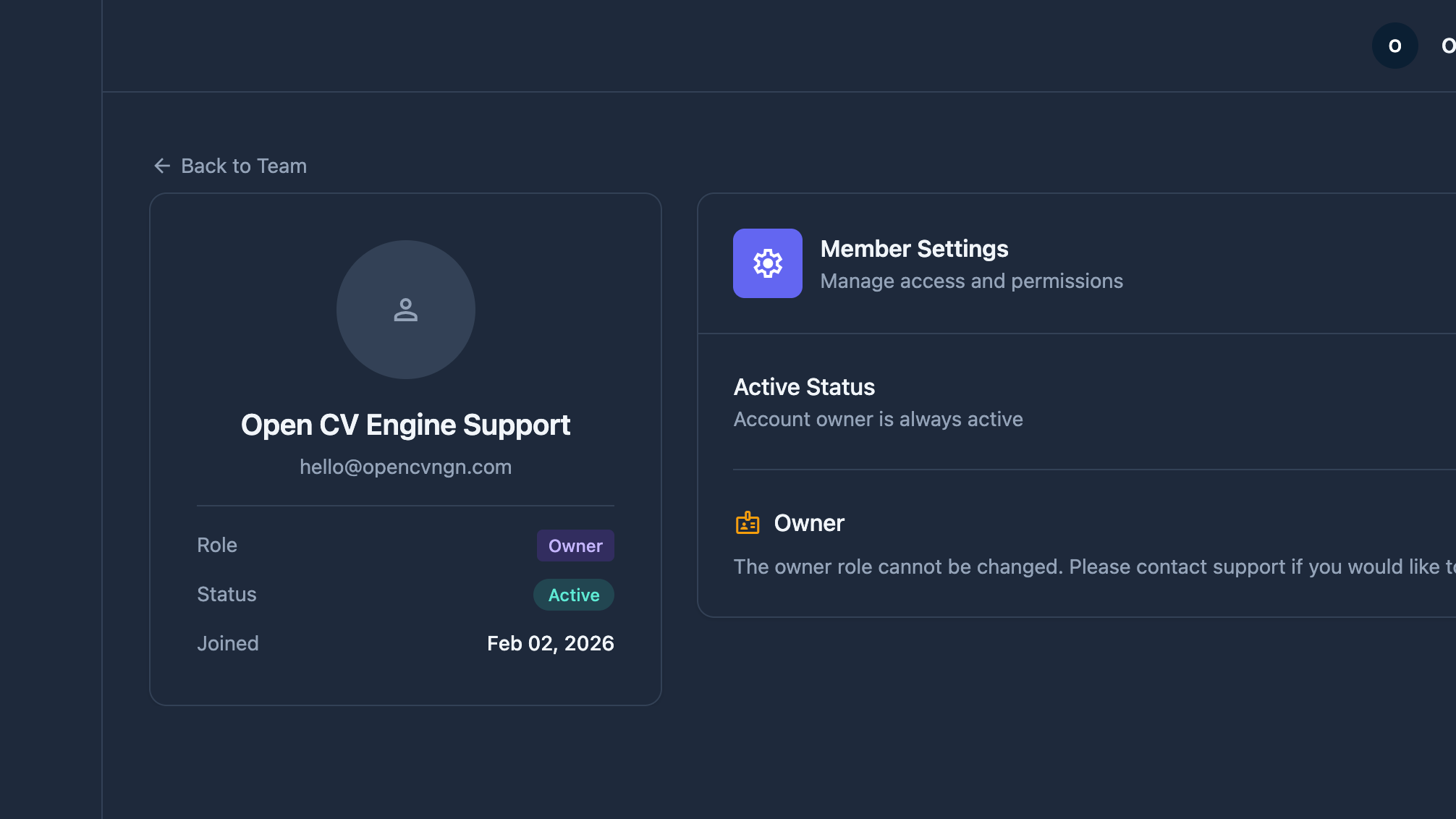Click the purple Owner role badge
Screen dimensions: 1456x819
(575, 546)
